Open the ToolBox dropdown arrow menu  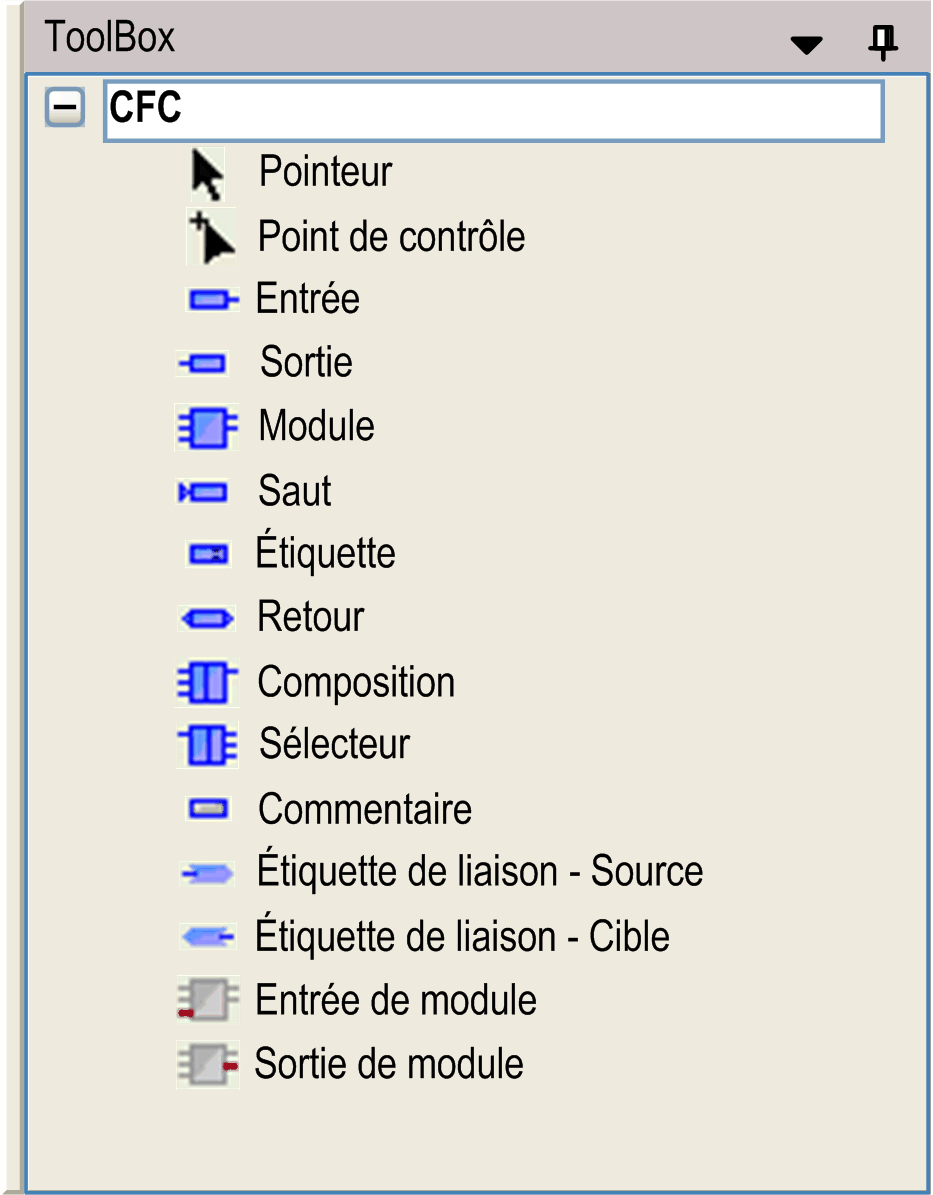[806, 45]
